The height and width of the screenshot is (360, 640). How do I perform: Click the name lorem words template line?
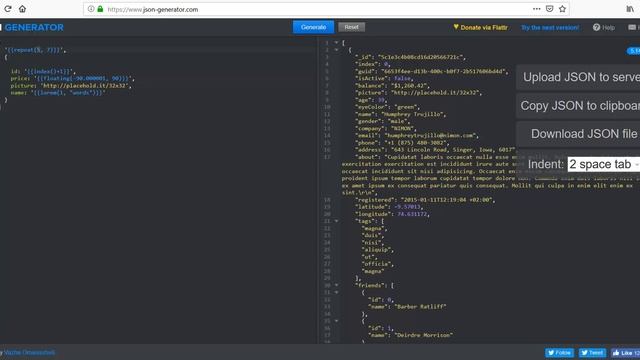point(58,93)
